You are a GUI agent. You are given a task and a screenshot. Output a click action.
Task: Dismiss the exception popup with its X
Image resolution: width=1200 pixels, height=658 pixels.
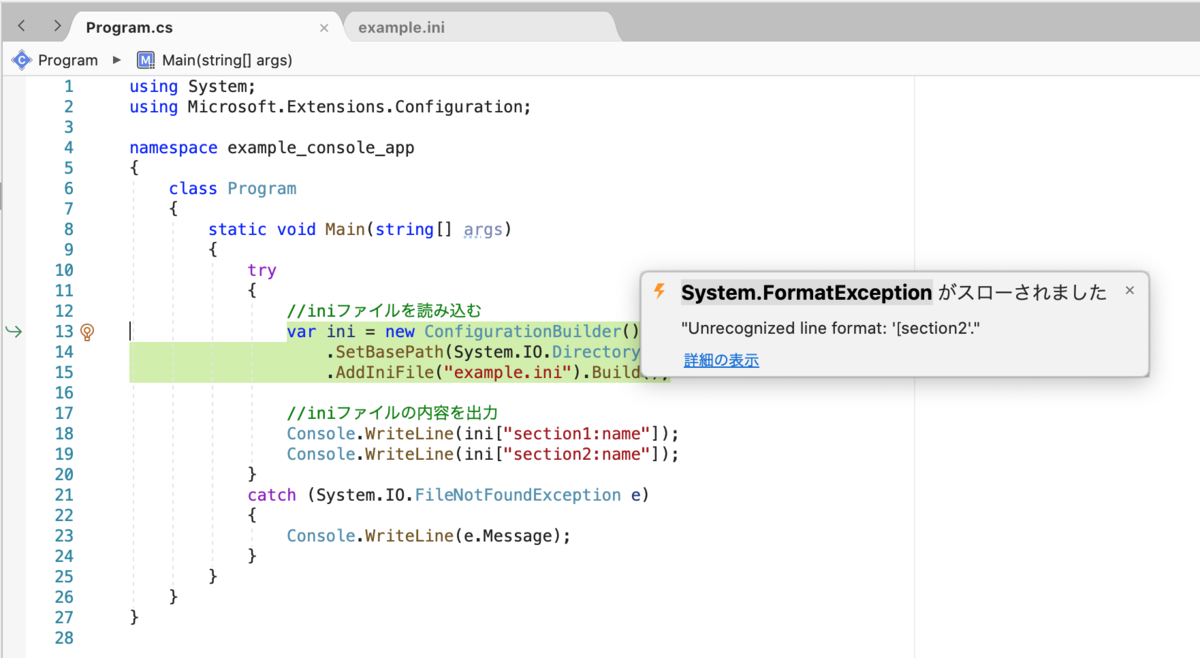click(x=1130, y=291)
